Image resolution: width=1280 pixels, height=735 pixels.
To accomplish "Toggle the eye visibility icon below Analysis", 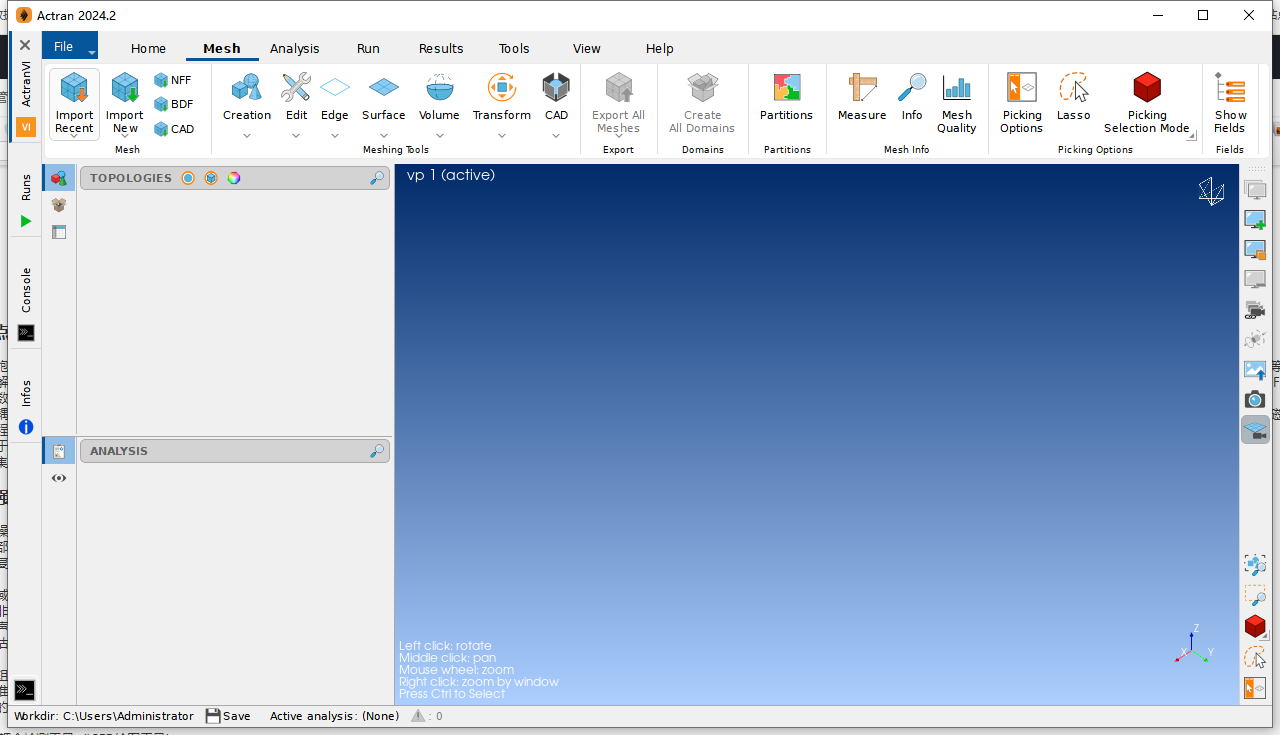I will tap(59, 478).
